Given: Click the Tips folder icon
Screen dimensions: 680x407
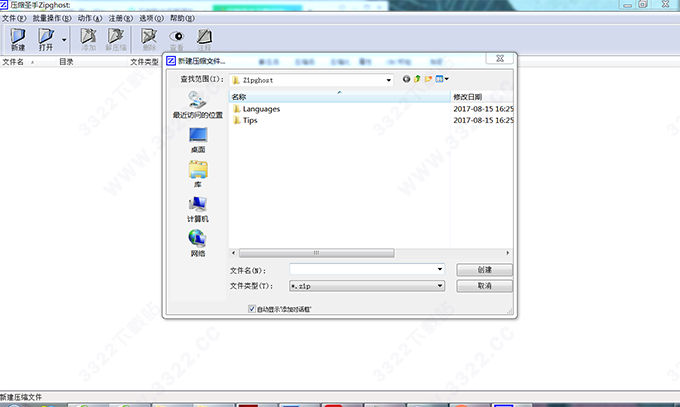Looking at the screenshot, I should 236,120.
